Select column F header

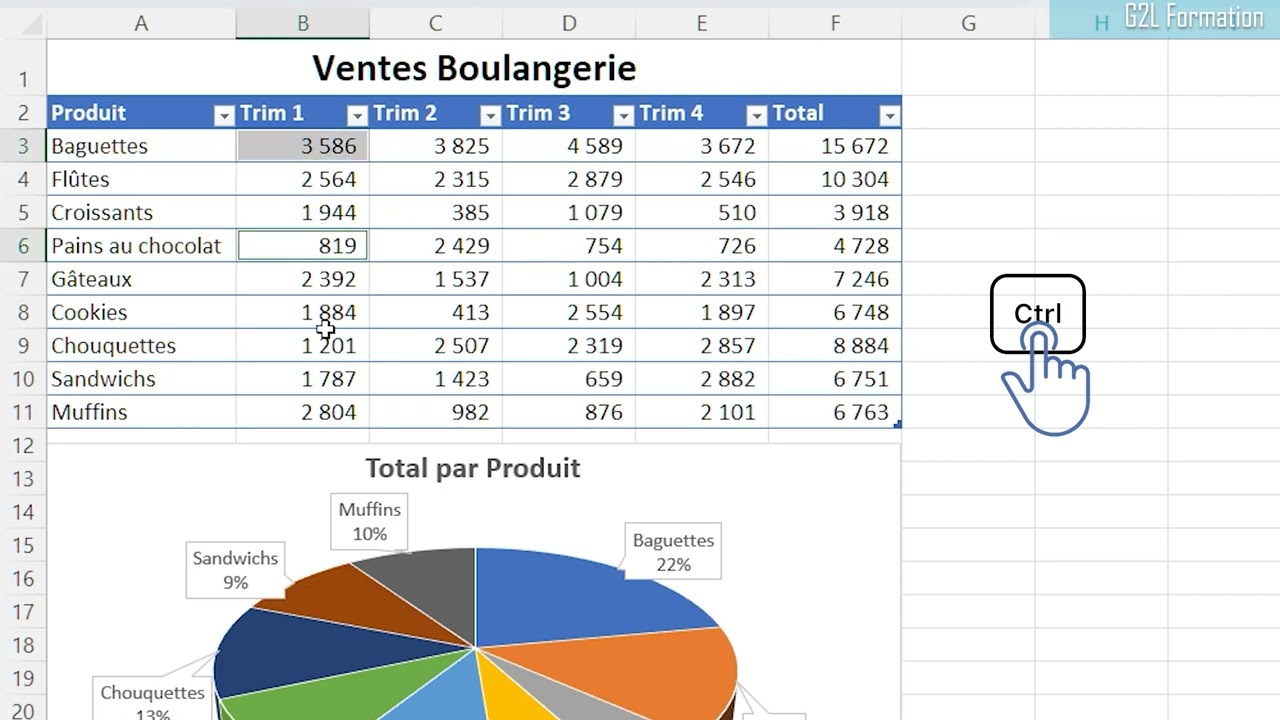pos(835,23)
